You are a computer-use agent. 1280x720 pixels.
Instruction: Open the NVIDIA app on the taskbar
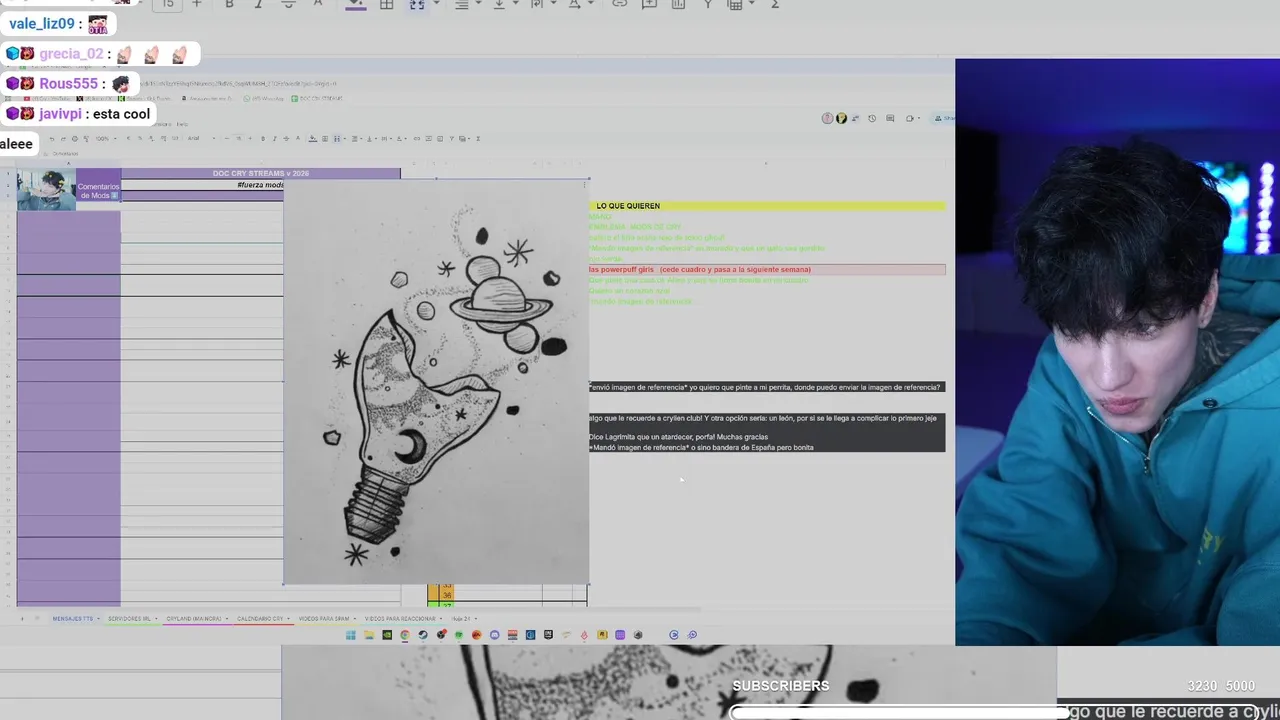tap(387, 635)
